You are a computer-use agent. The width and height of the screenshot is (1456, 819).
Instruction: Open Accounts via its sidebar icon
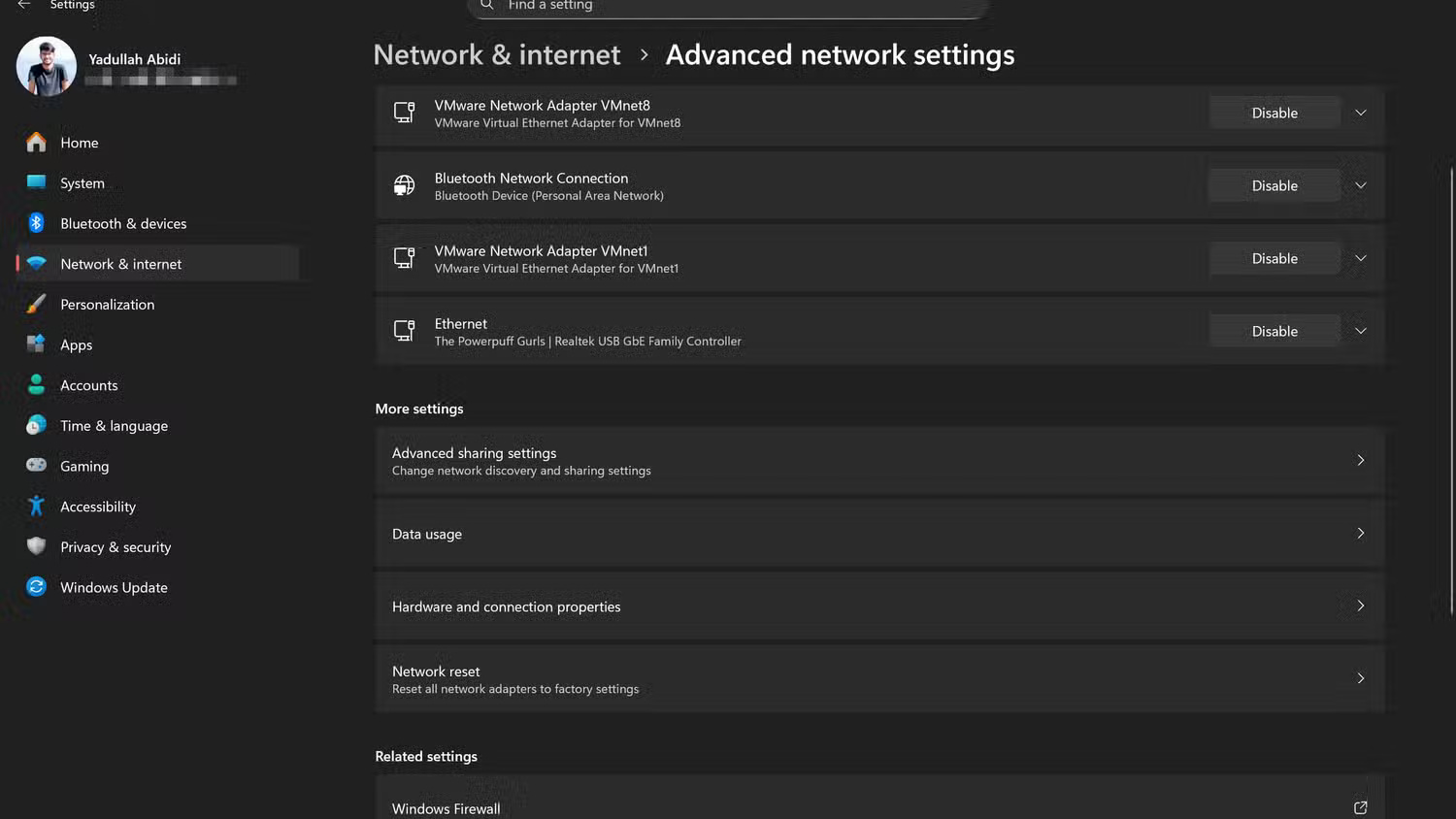coord(36,384)
